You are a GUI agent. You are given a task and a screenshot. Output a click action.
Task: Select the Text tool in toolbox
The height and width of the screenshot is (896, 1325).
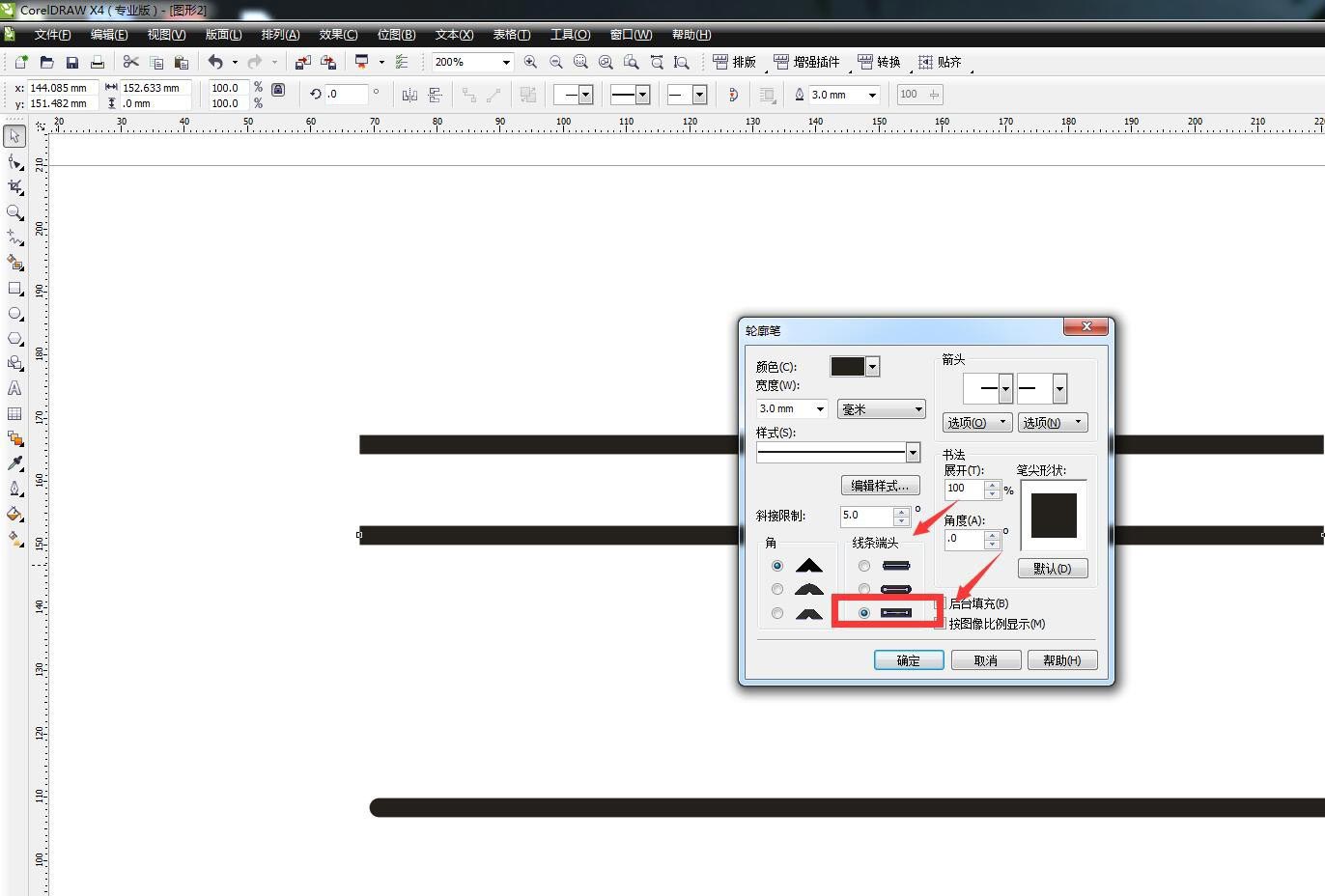14,388
